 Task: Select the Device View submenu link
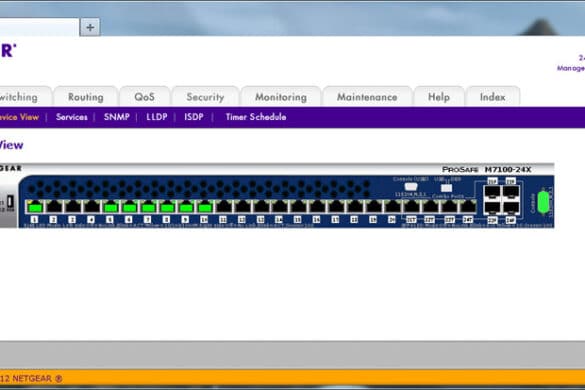click(x=19, y=117)
